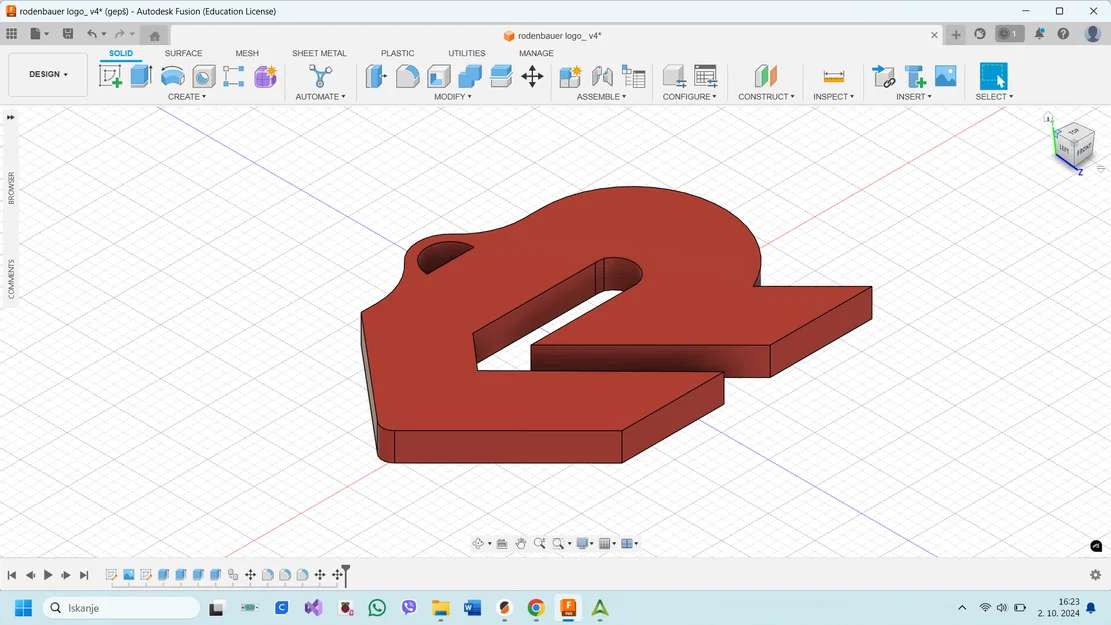The width and height of the screenshot is (1111, 625).
Task: Open Google Chrome from taskbar
Action: pyautogui.click(x=536, y=608)
